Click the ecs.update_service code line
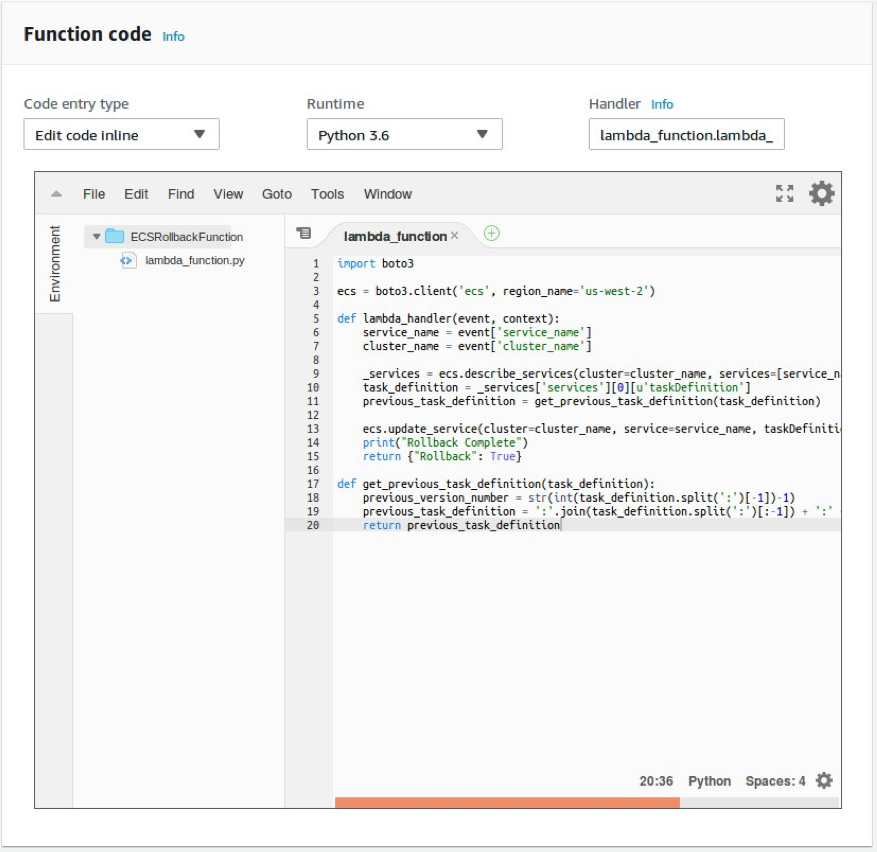 coord(601,429)
